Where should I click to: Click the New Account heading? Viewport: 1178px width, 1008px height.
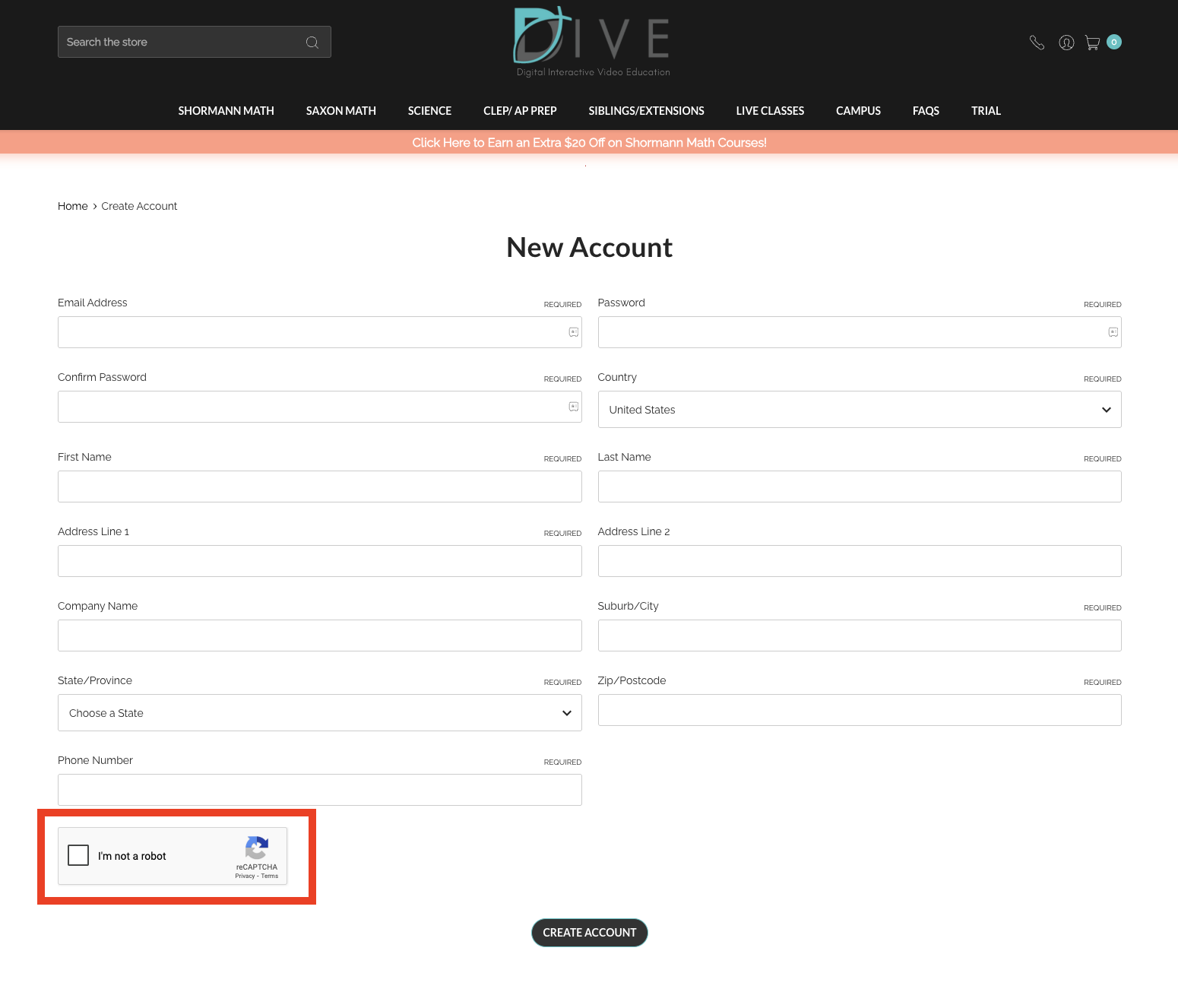point(590,248)
